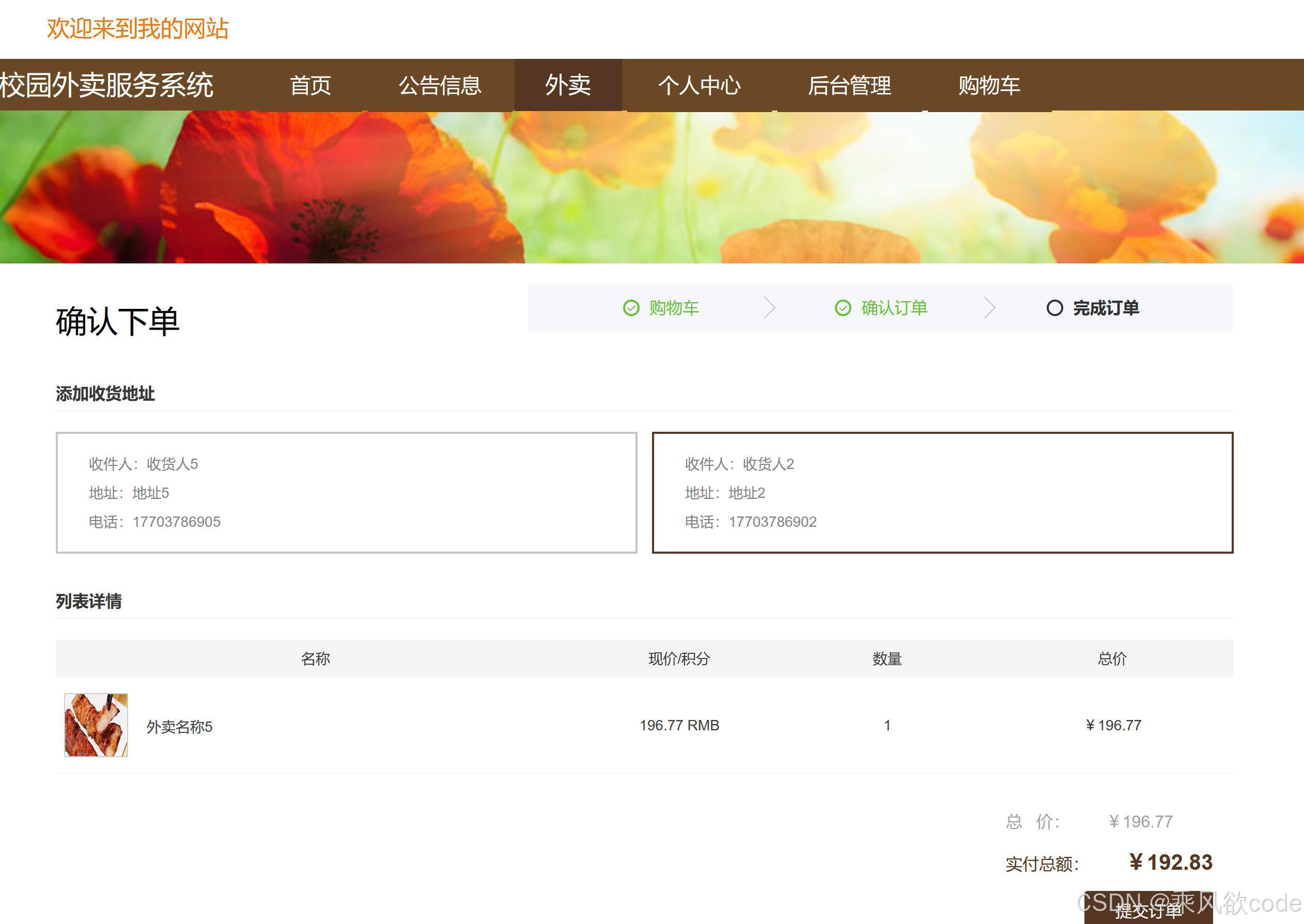This screenshot has width=1304, height=924.
Task: Click the 校园外卖服务系统 site title
Action: pos(106,85)
